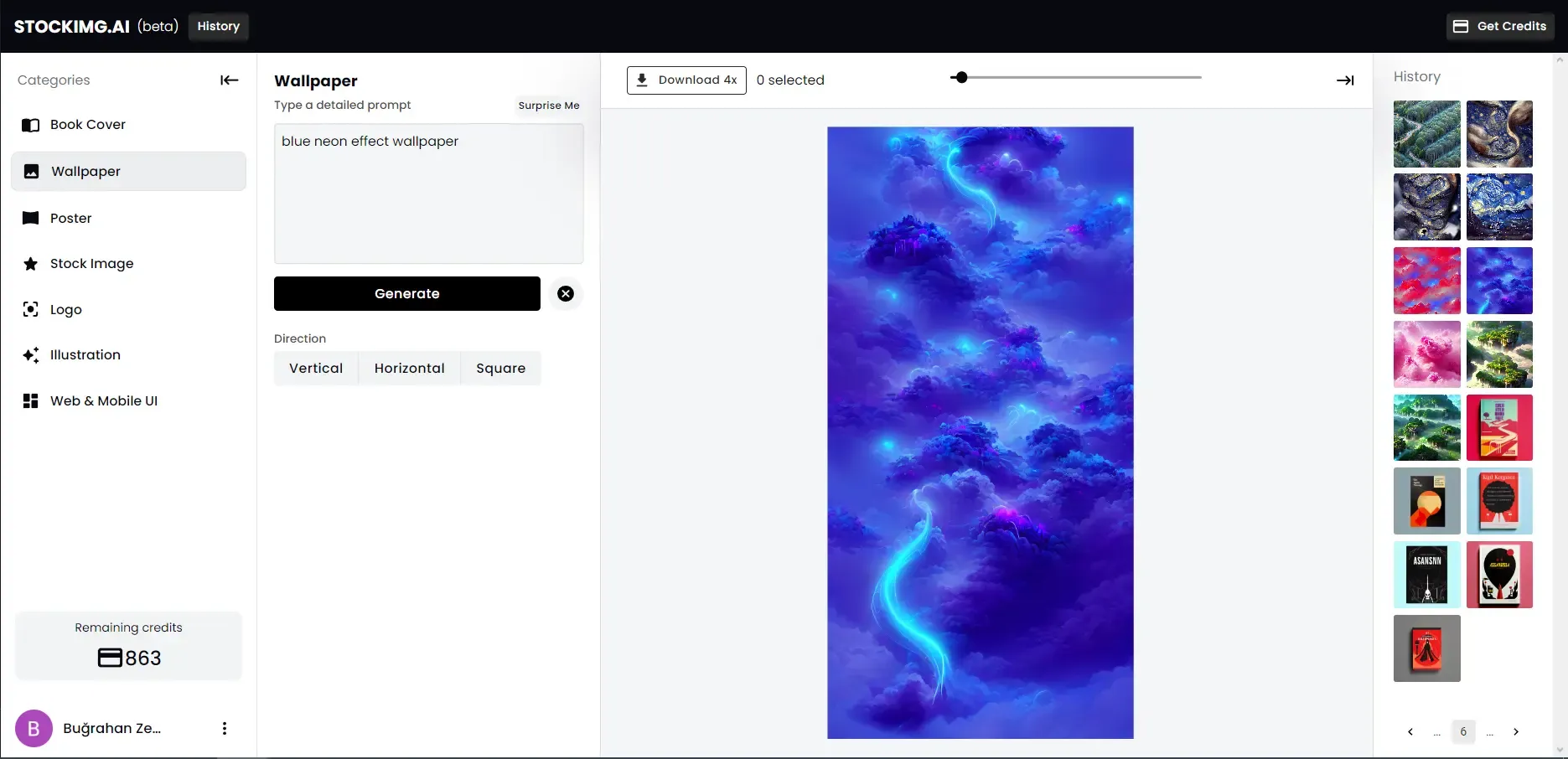Click the Poster category icon
The height and width of the screenshot is (759, 1568).
[30, 217]
